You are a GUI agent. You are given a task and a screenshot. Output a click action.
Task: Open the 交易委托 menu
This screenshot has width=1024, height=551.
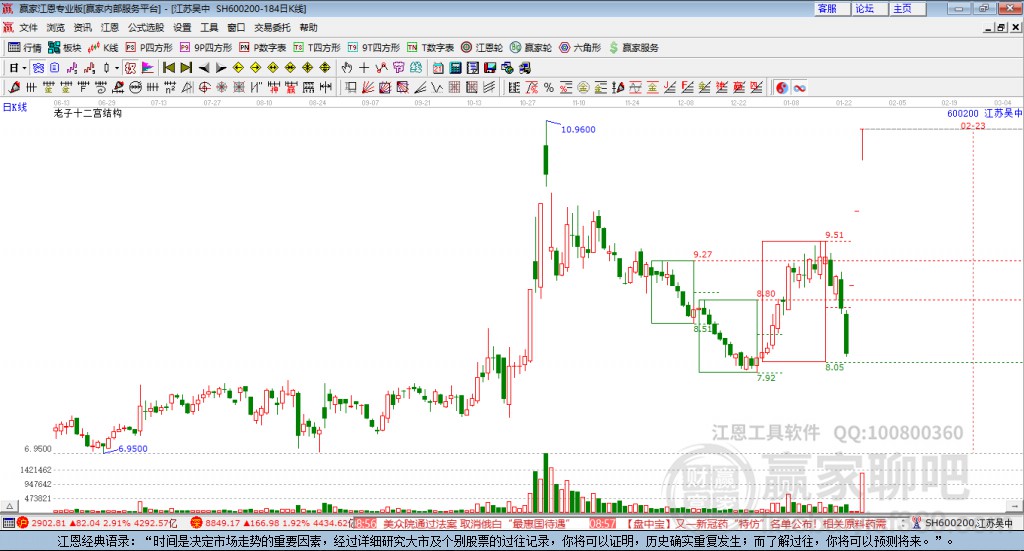click(x=272, y=27)
